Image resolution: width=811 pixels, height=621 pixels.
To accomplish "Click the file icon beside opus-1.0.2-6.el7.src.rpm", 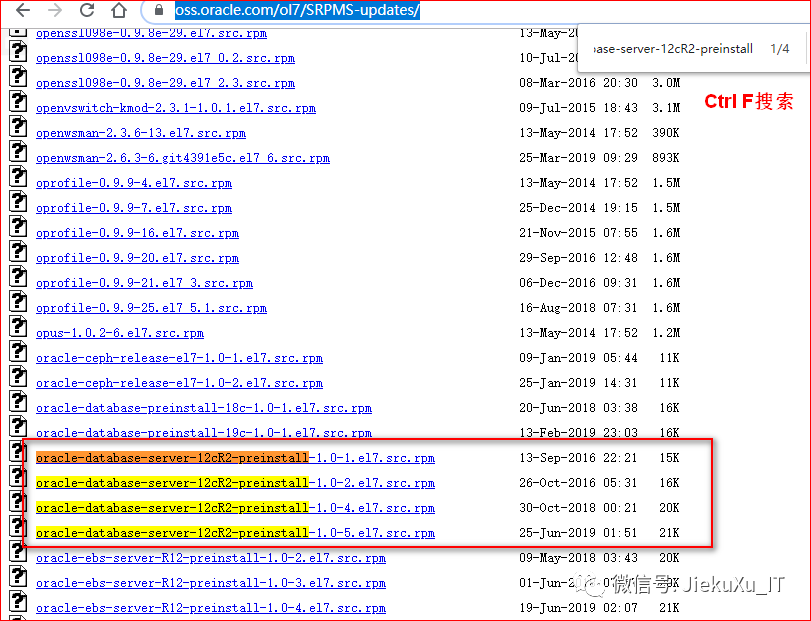I will [18, 327].
